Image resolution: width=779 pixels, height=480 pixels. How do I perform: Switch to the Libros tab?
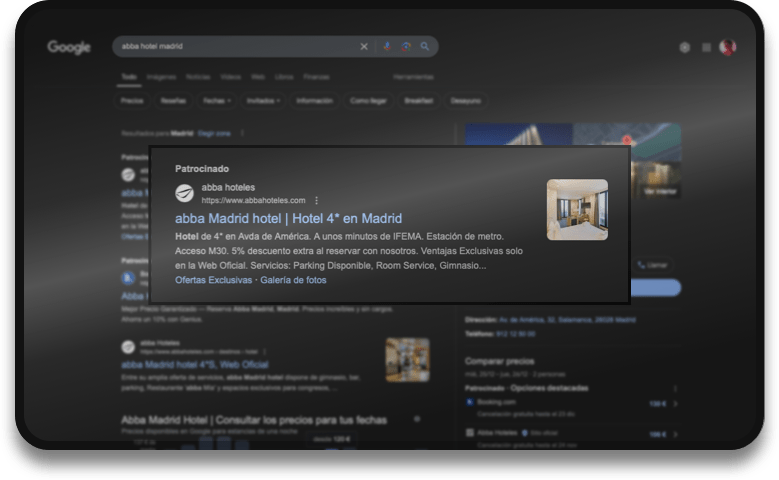point(284,77)
